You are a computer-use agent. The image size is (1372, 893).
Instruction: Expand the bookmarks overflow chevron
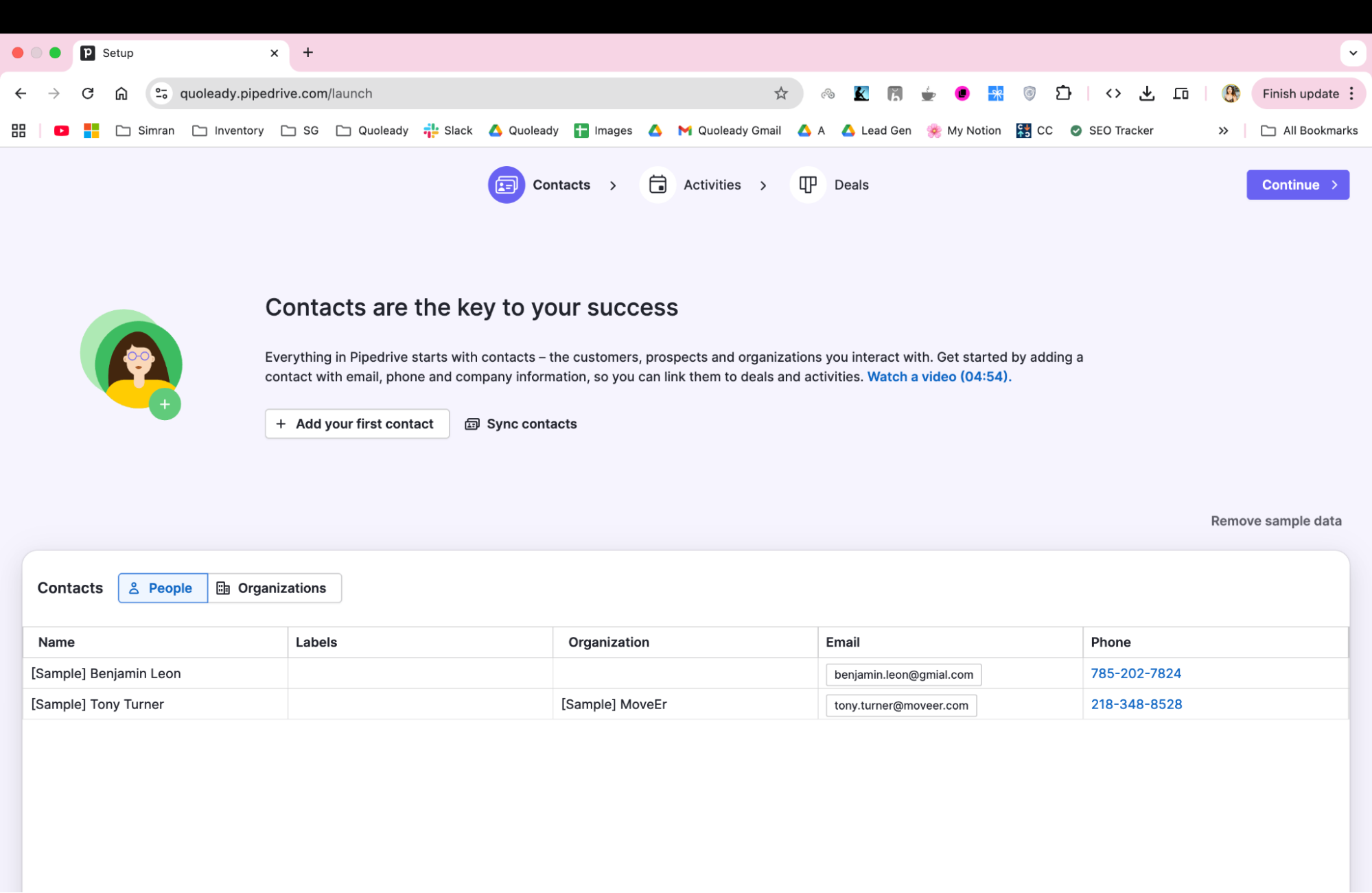(x=1224, y=130)
